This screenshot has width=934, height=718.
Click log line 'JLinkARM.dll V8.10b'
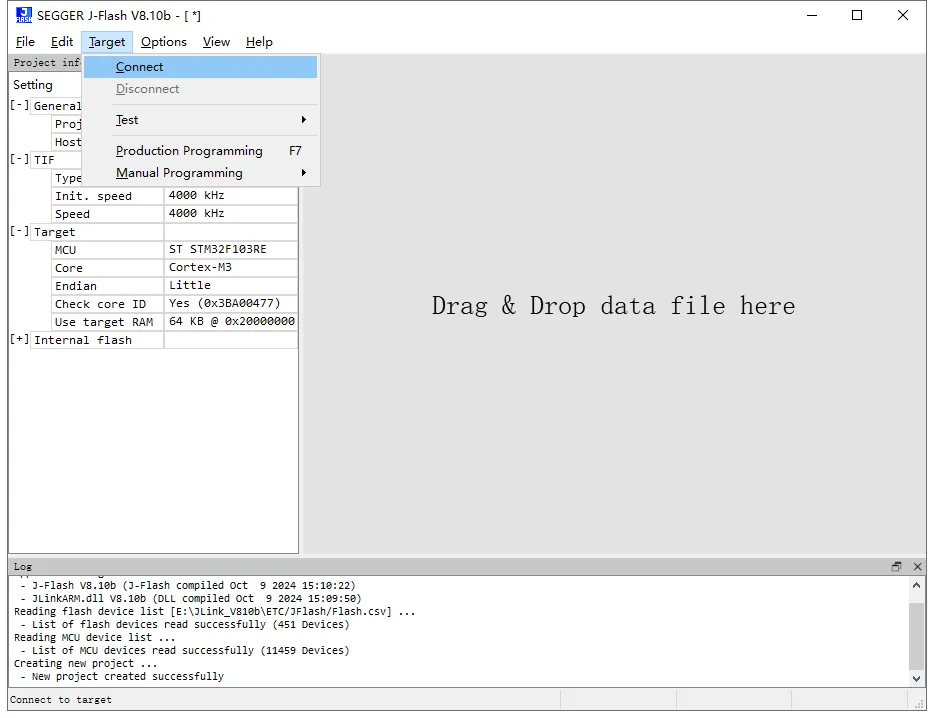tap(191, 598)
